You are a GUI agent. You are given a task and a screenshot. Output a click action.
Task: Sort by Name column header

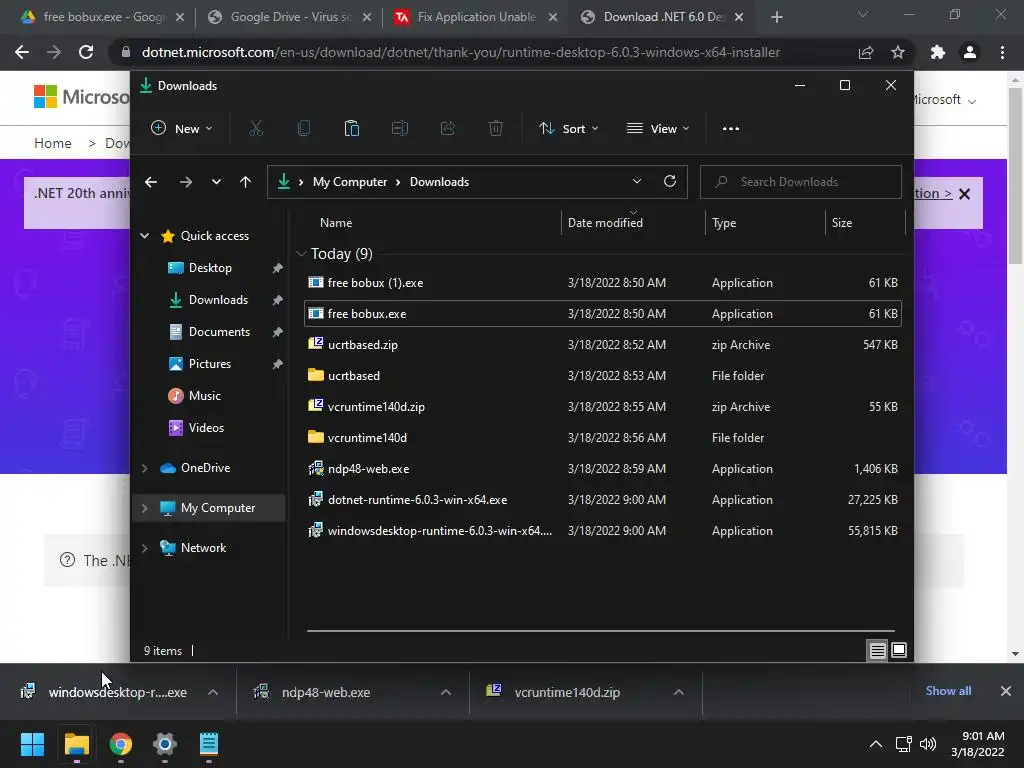(x=432, y=223)
